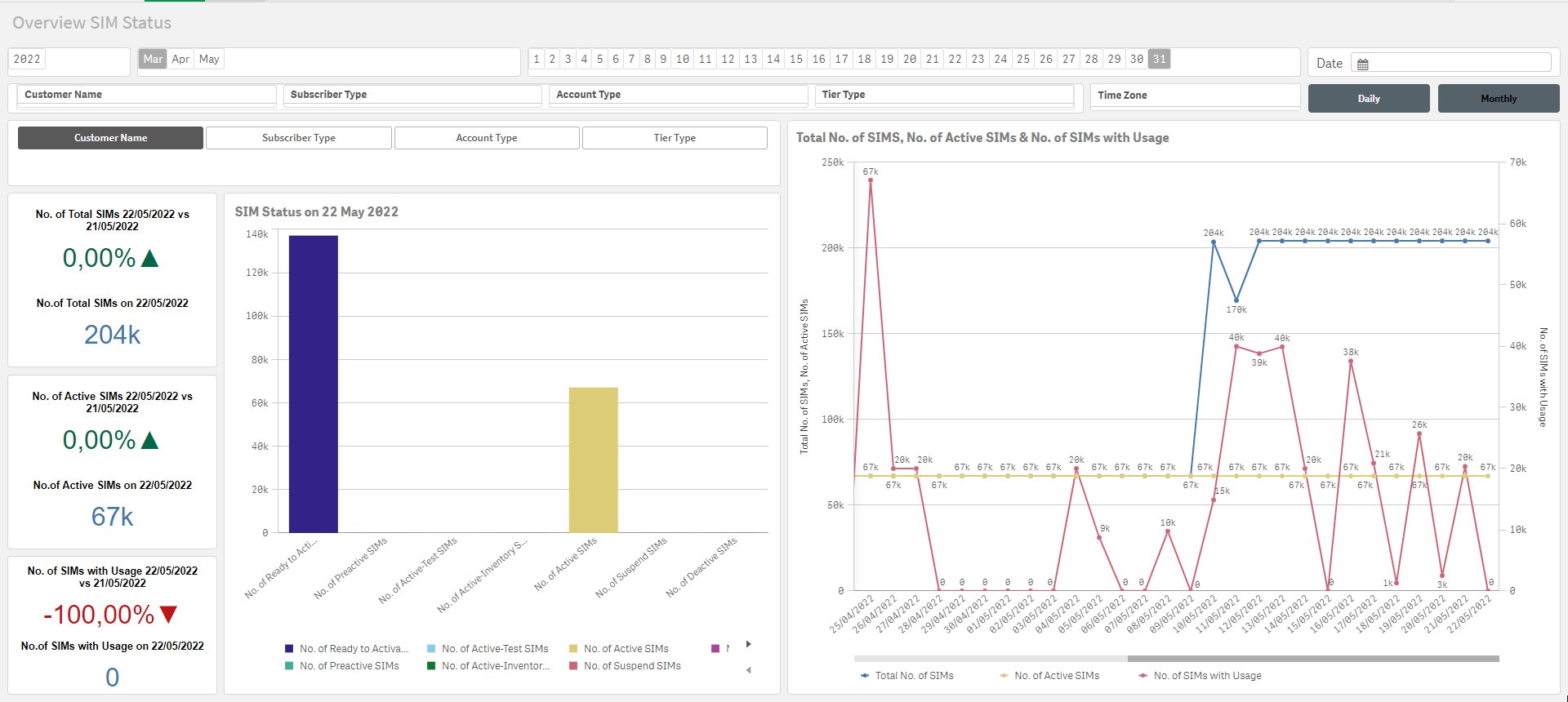The height and width of the screenshot is (702, 1568).
Task: Toggle the Mar month filter
Action: (153, 59)
